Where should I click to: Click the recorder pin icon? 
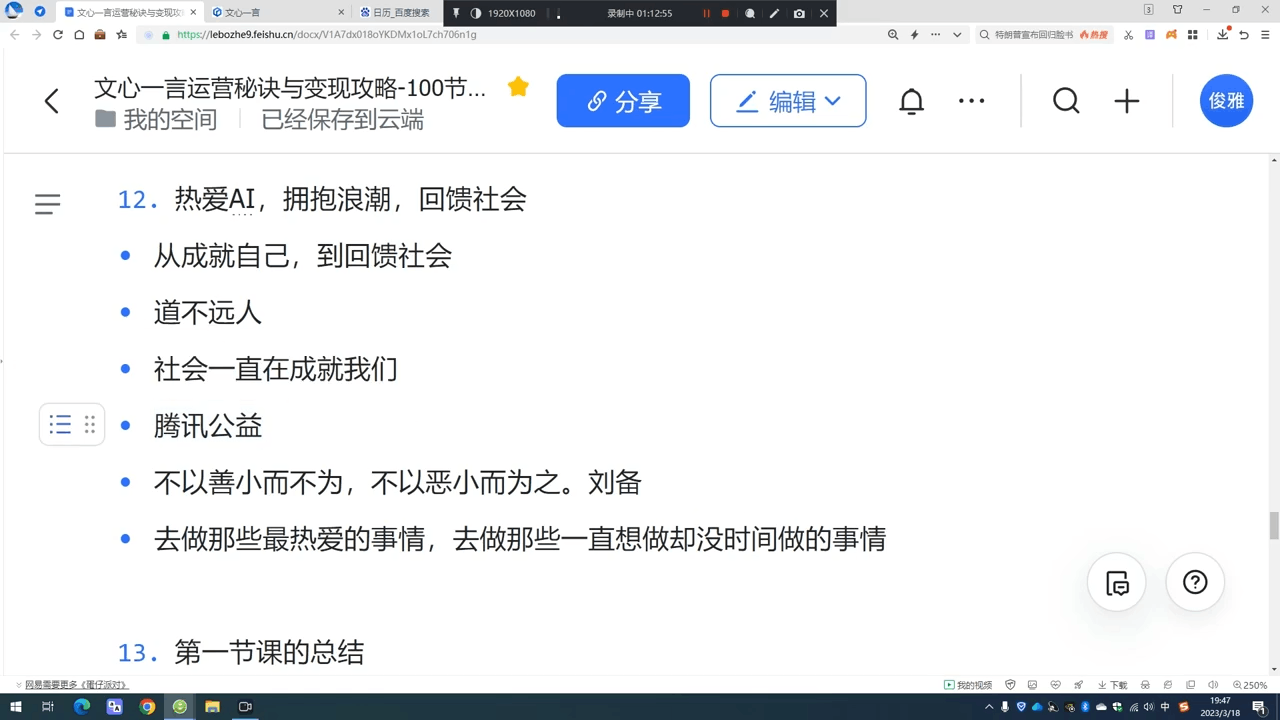click(x=456, y=13)
